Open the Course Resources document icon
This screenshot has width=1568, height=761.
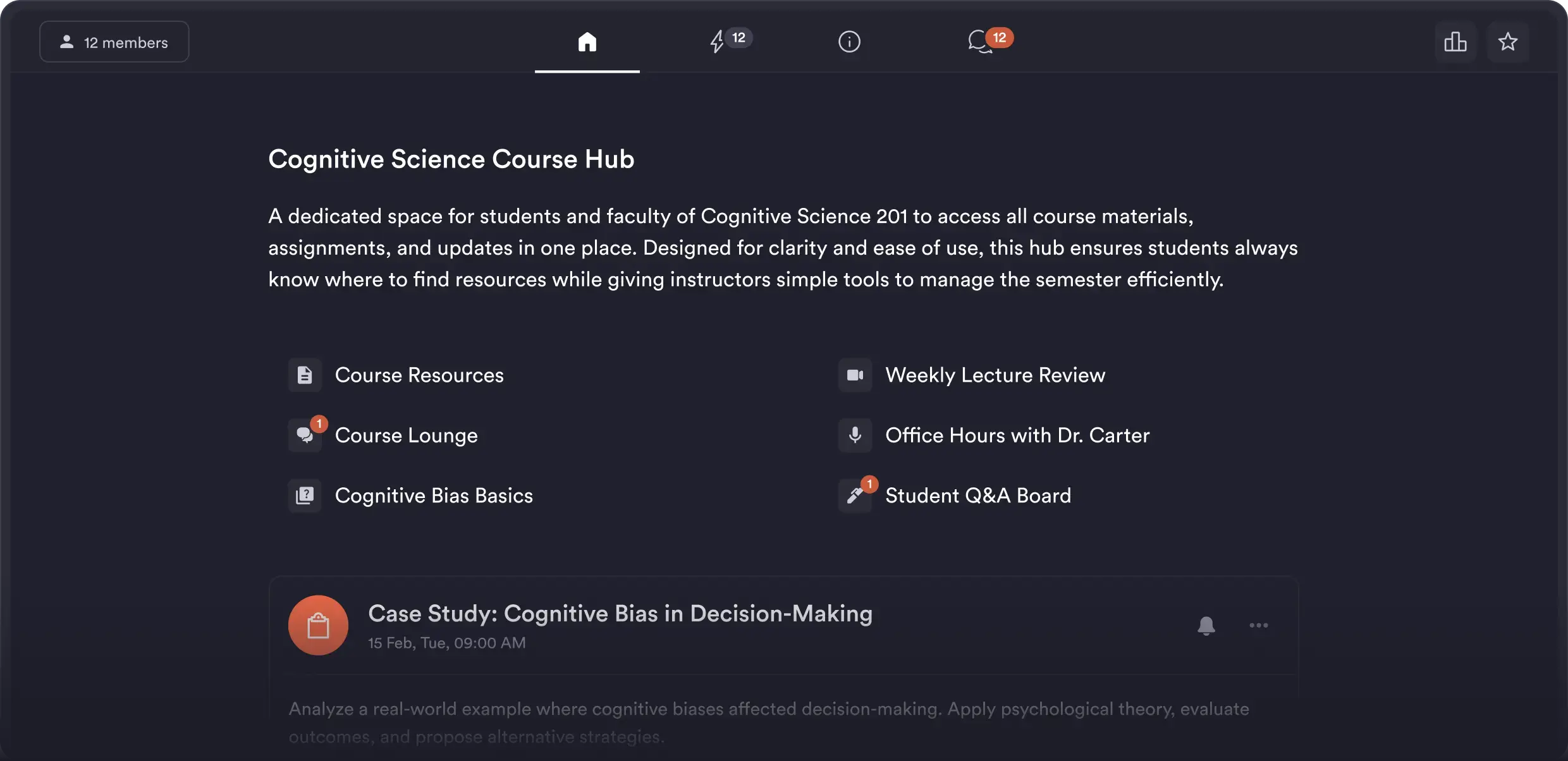pos(305,375)
